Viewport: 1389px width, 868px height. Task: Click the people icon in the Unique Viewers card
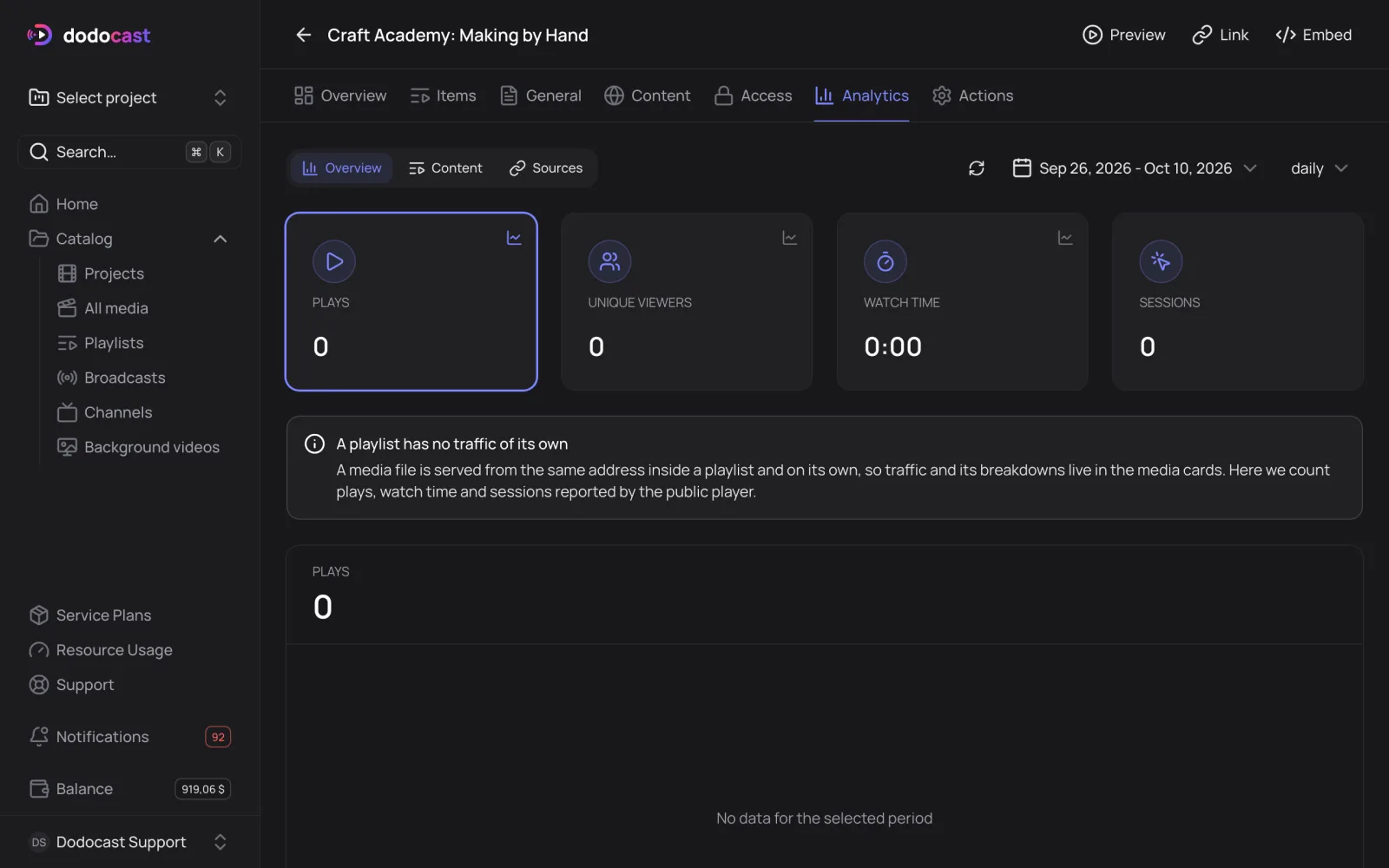[609, 261]
